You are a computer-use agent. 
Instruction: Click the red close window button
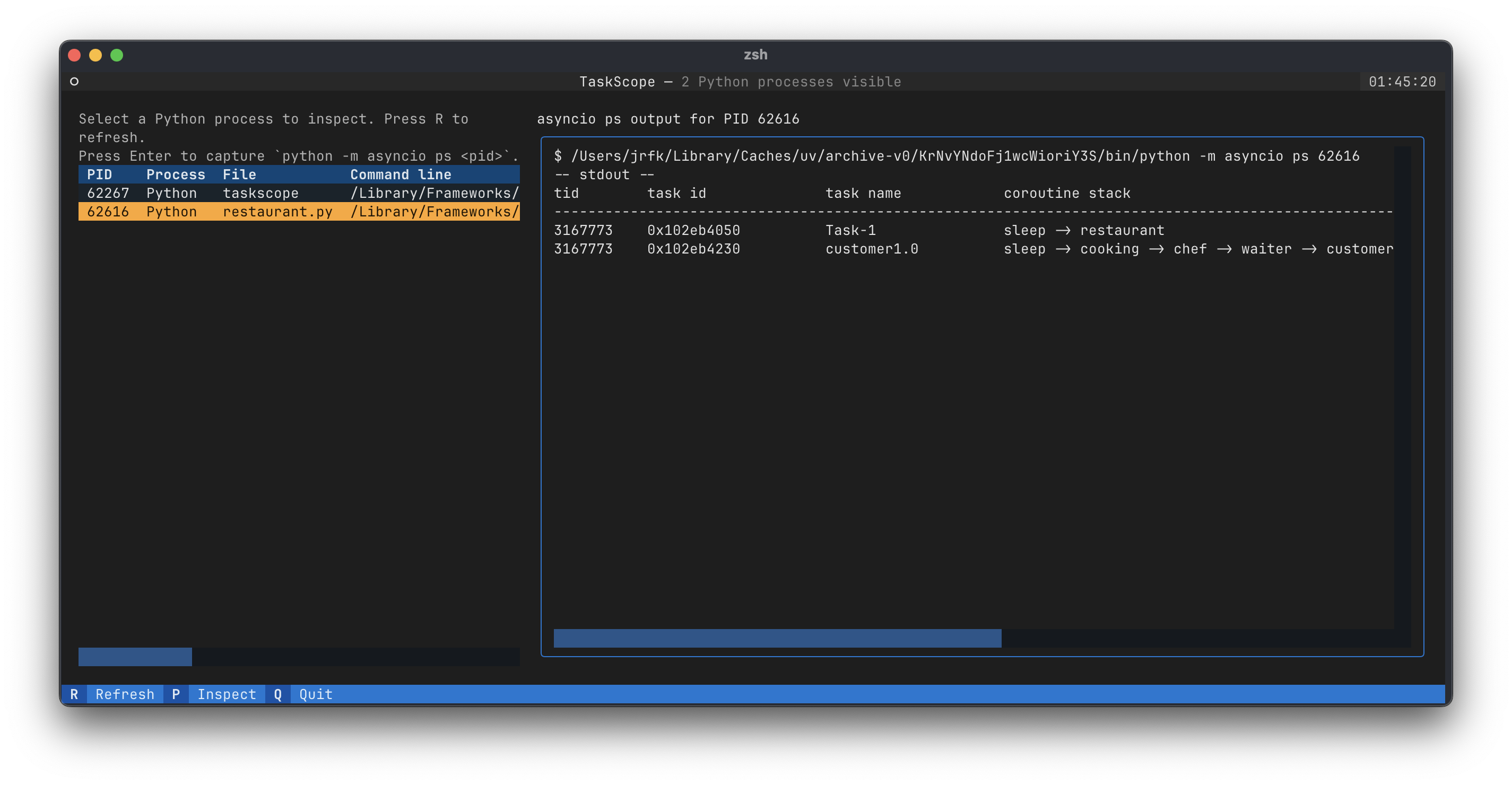coord(75,55)
